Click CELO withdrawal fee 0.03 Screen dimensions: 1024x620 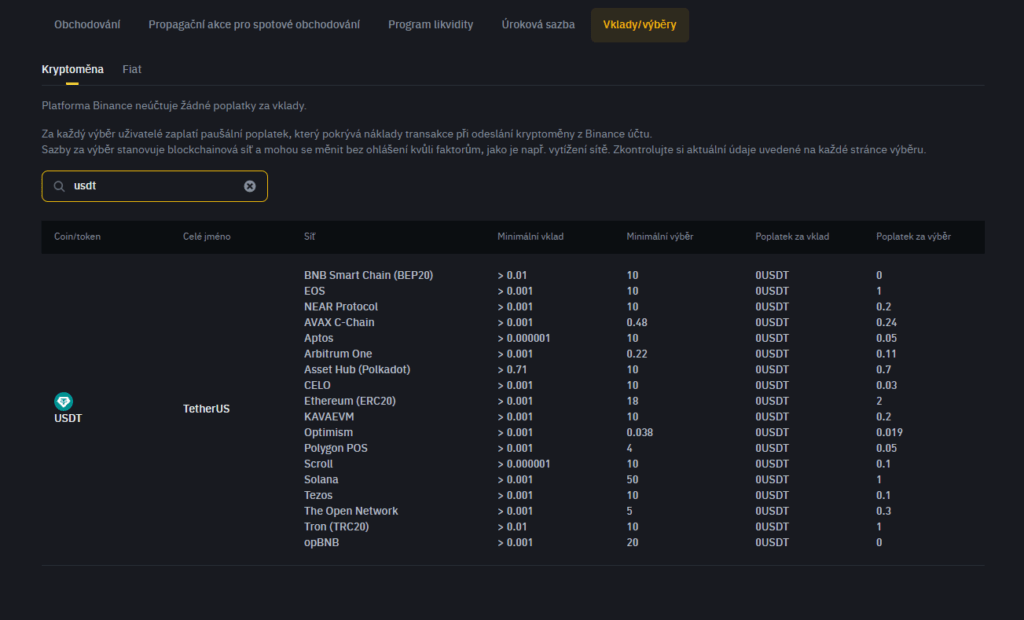(x=886, y=385)
